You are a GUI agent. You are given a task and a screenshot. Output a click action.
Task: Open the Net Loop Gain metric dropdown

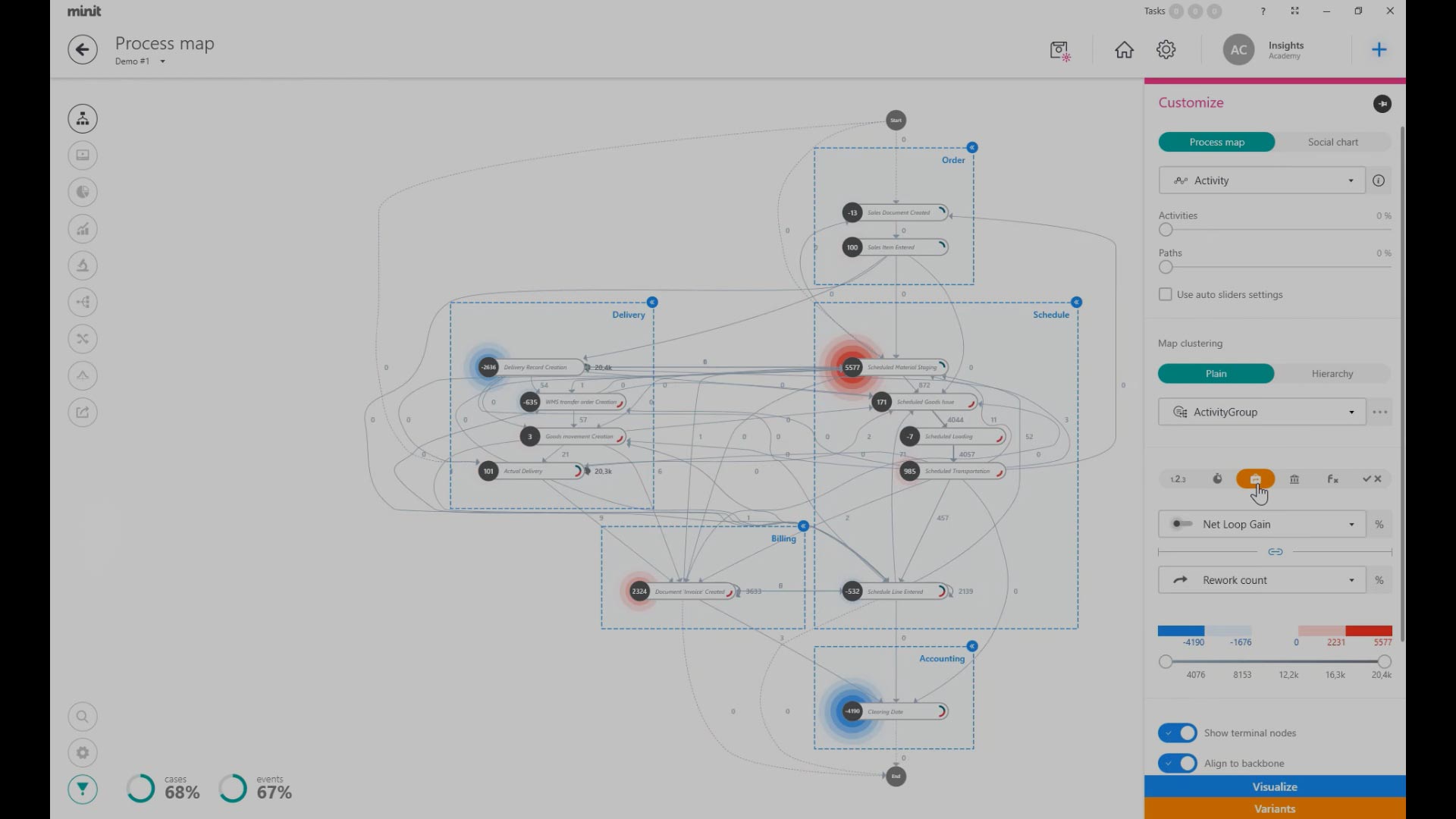click(x=1352, y=524)
